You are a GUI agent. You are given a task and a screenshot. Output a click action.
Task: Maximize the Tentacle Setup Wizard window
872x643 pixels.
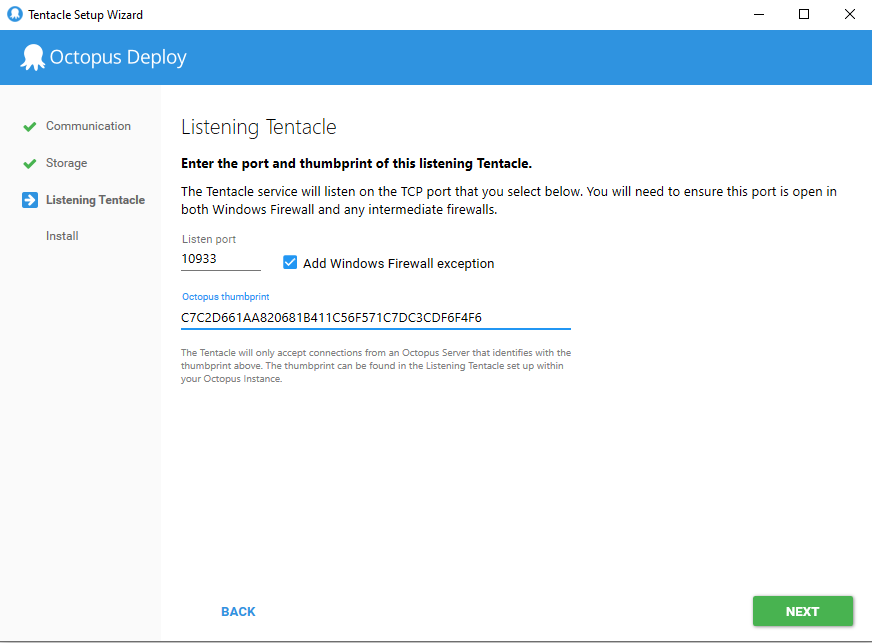[x=804, y=15]
